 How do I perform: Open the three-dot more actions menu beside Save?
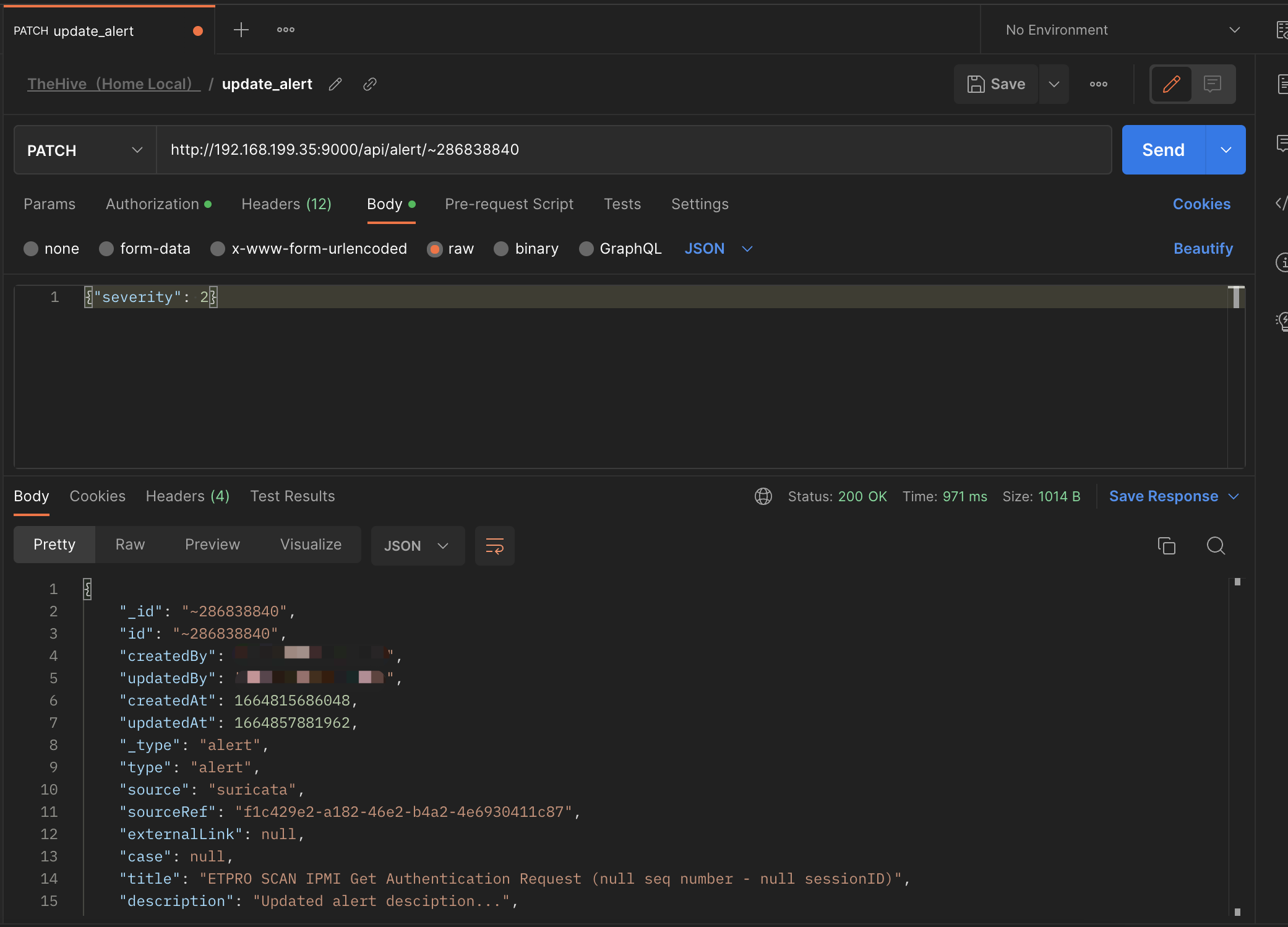pos(1099,84)
